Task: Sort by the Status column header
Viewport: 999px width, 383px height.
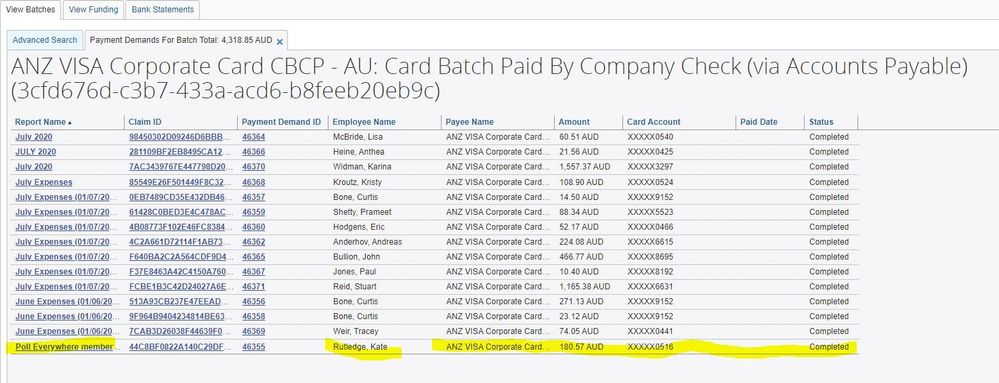Action: pos(821,122)
